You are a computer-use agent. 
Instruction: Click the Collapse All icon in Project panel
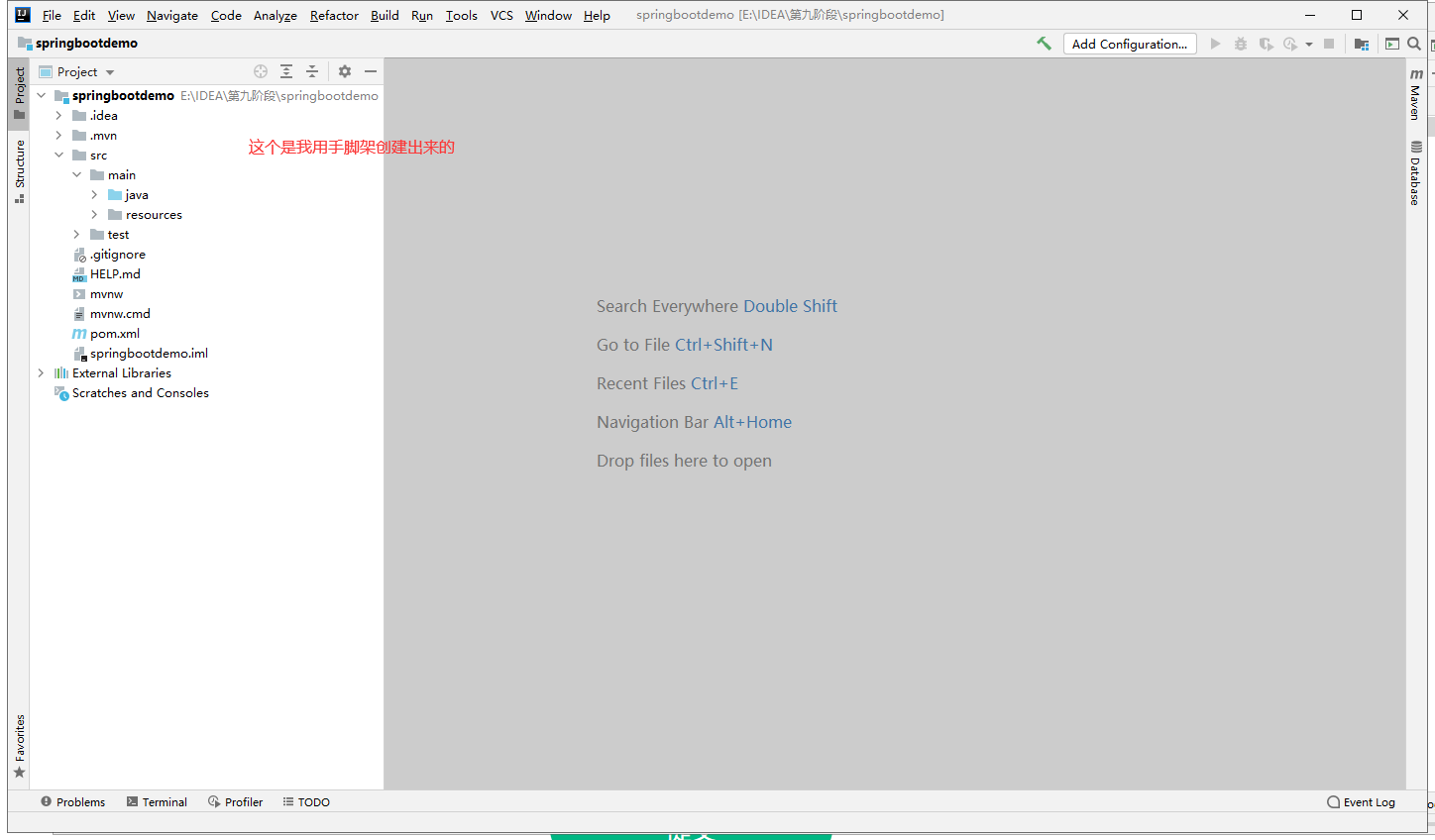pos(312,71)
